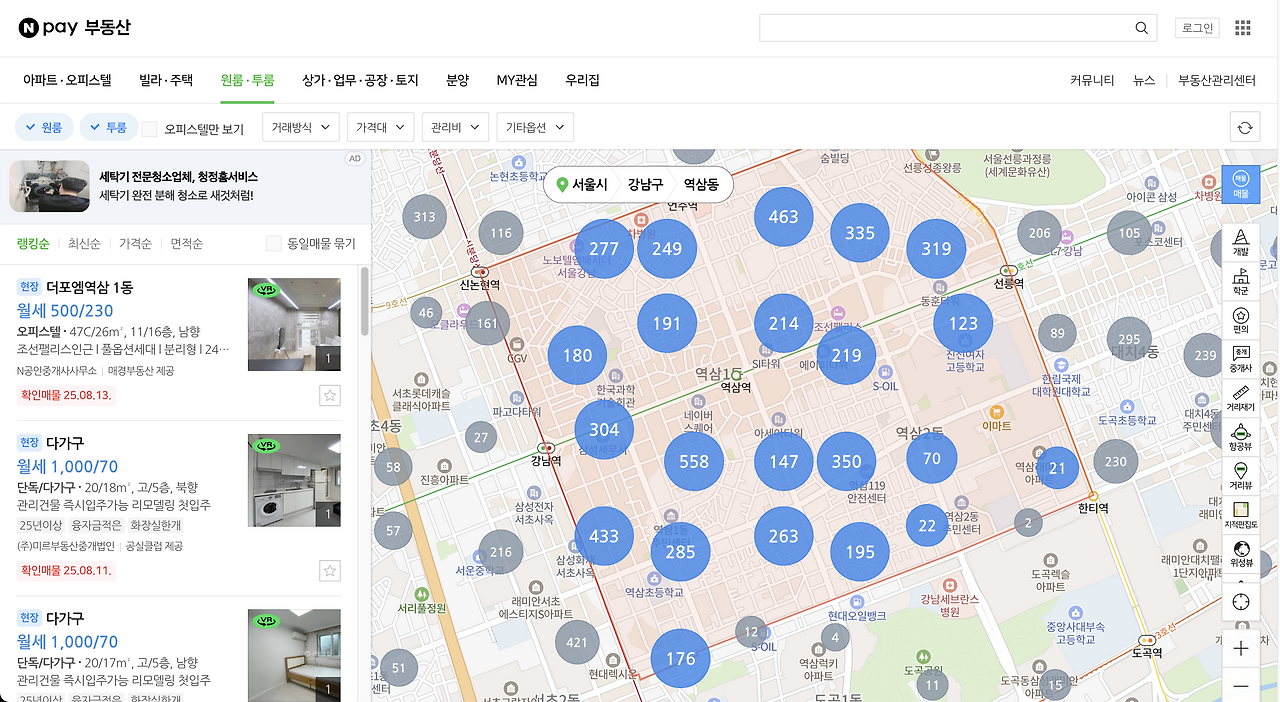Screen dimensions: 1280x702
Task: Open 우리집 tab
Action: (582, 80)
